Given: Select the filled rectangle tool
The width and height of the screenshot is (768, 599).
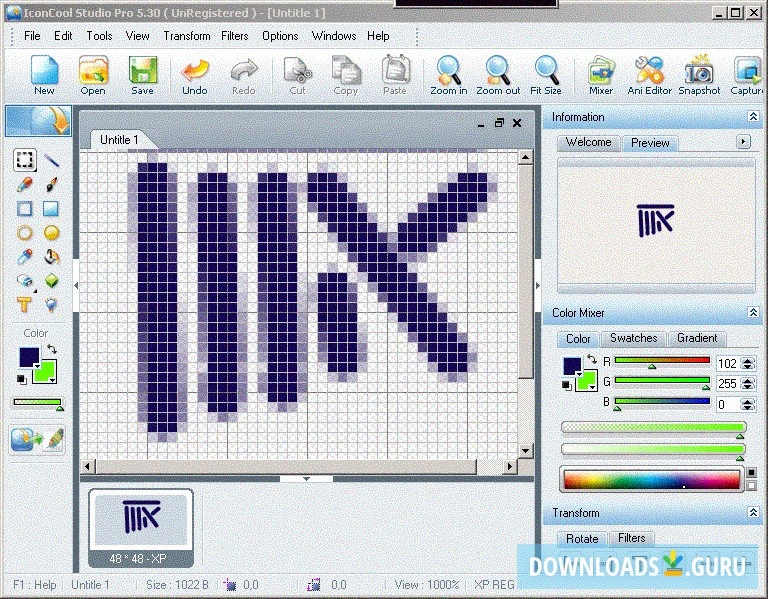Looking at the screenshot, I should pos(51,209).
